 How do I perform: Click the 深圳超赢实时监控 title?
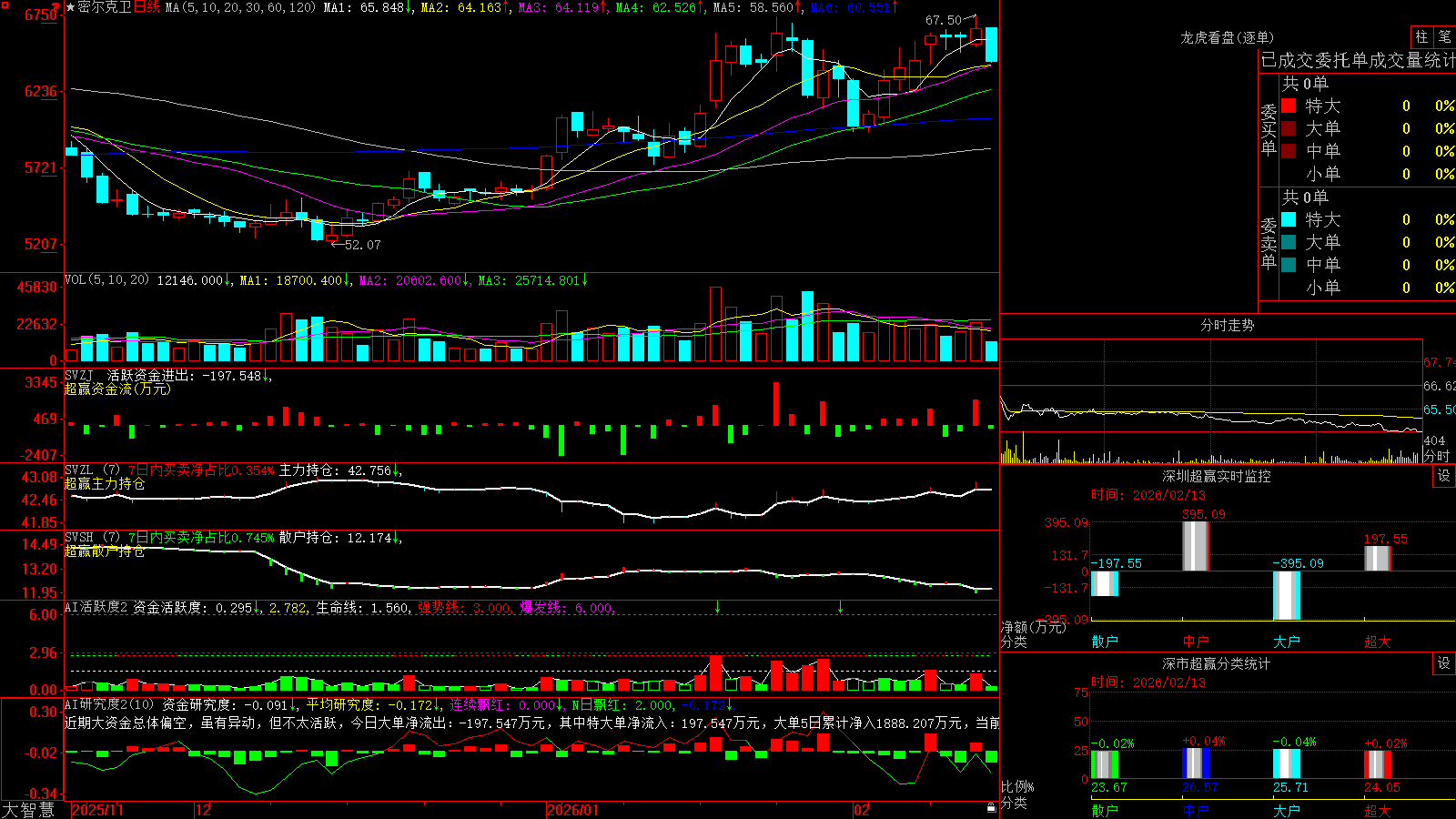pyautogui.click(x=1217, y=476)
